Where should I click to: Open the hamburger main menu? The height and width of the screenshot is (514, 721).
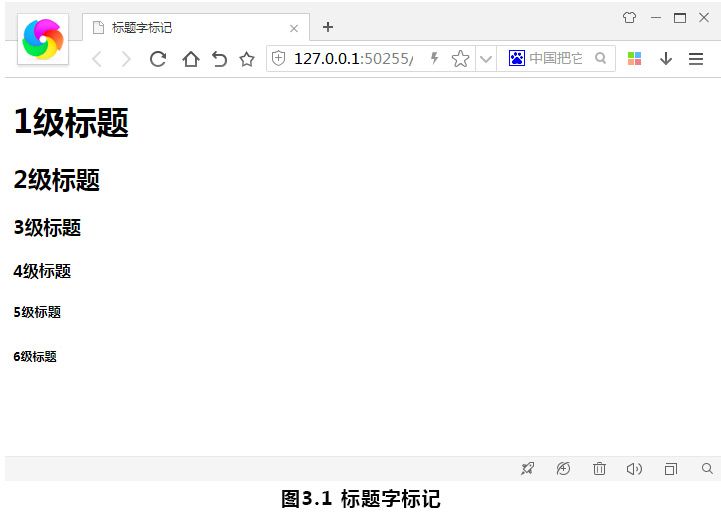696,59
